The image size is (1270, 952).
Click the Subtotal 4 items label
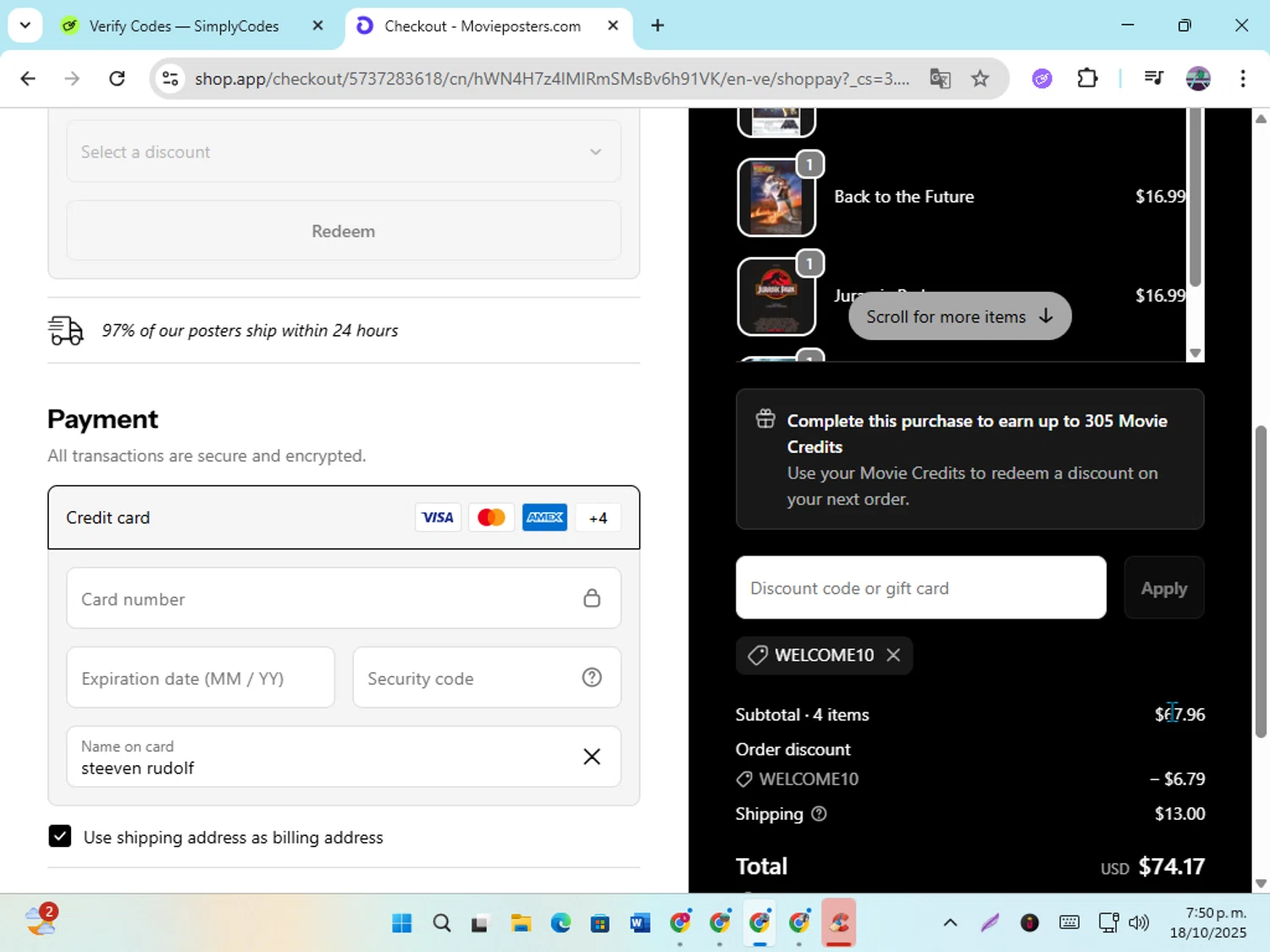click(x=802, y=715)
